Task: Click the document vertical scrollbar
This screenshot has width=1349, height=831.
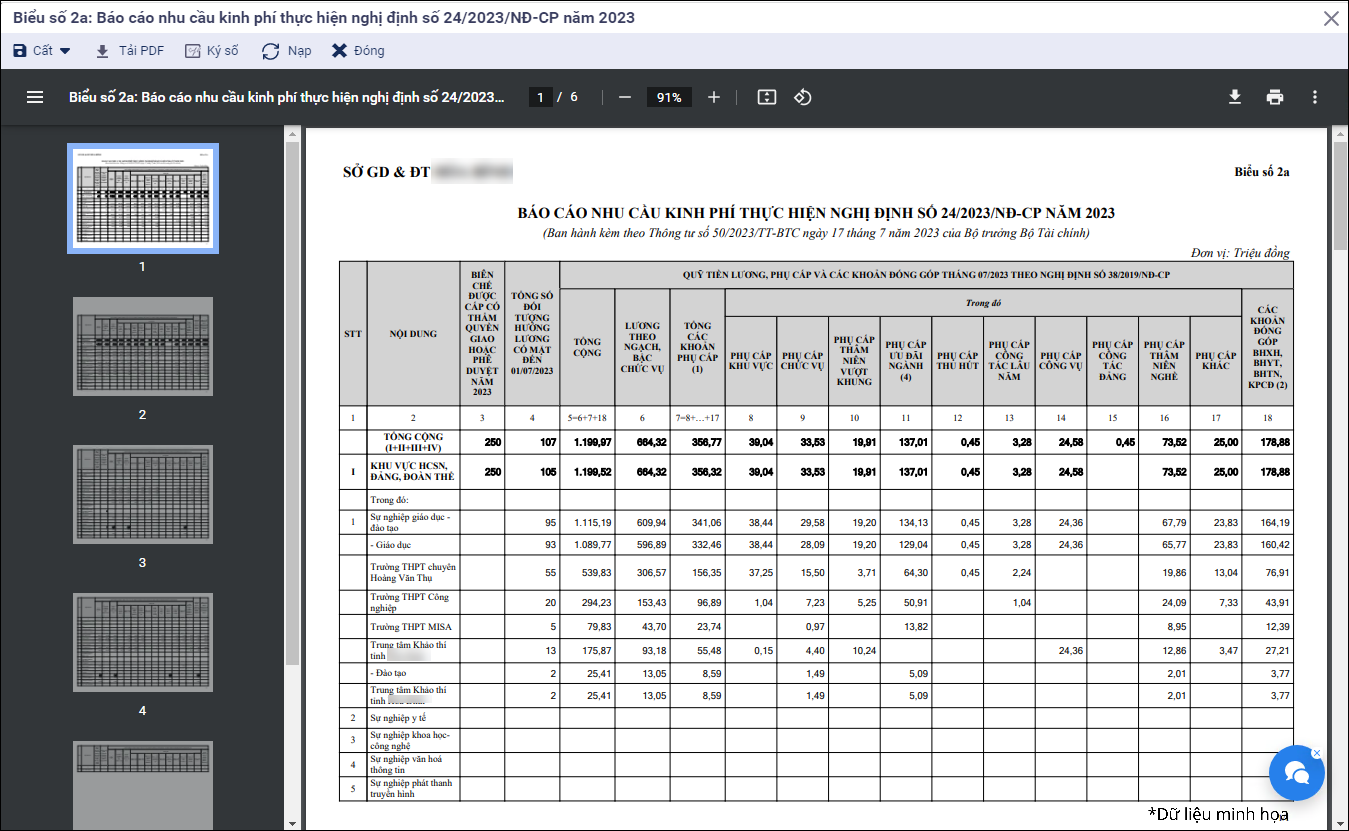Action: (x=1340, y=195)
